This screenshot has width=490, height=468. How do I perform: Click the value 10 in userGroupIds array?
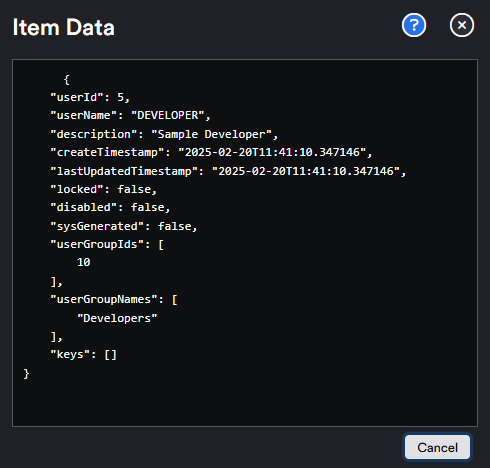83,262
